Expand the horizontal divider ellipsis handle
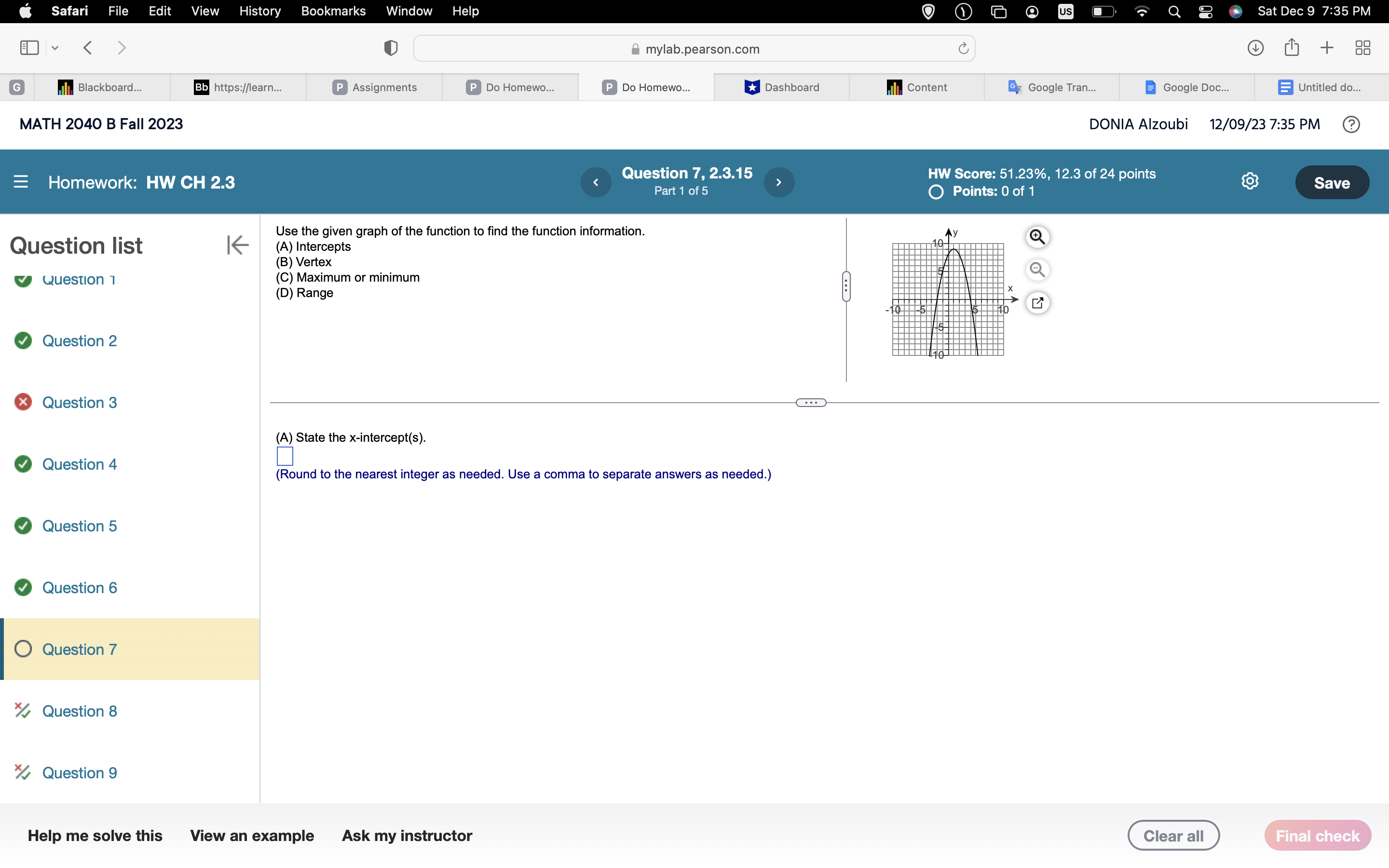The width and height of the screenshot is (1389, 868). point(810,403)
